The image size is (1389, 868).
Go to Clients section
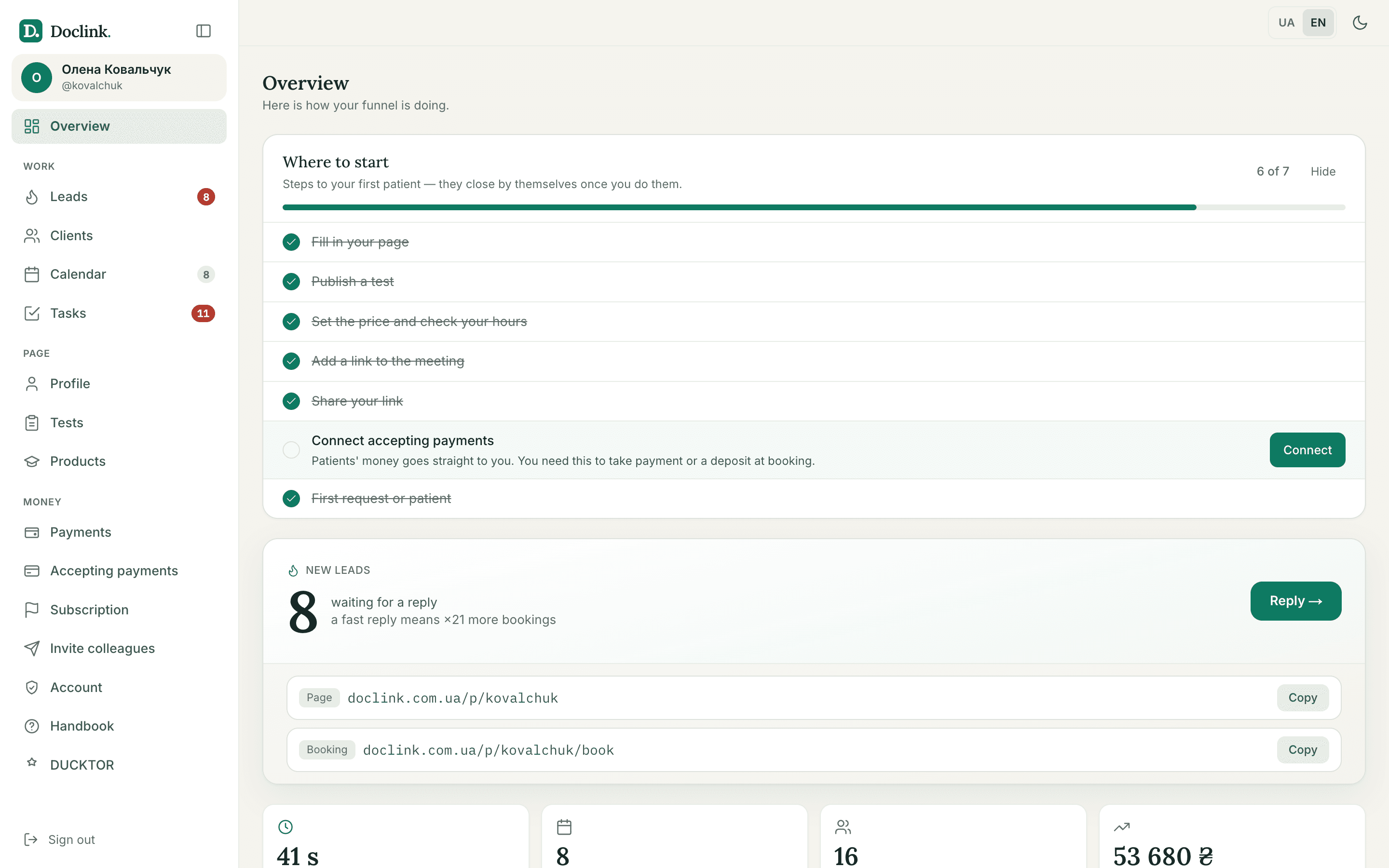point(119,235)
